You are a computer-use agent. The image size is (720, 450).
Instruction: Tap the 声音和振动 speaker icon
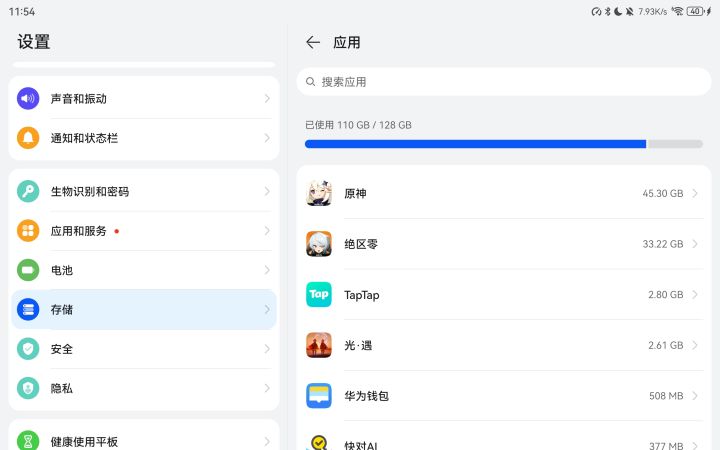(x=28, y=98)
